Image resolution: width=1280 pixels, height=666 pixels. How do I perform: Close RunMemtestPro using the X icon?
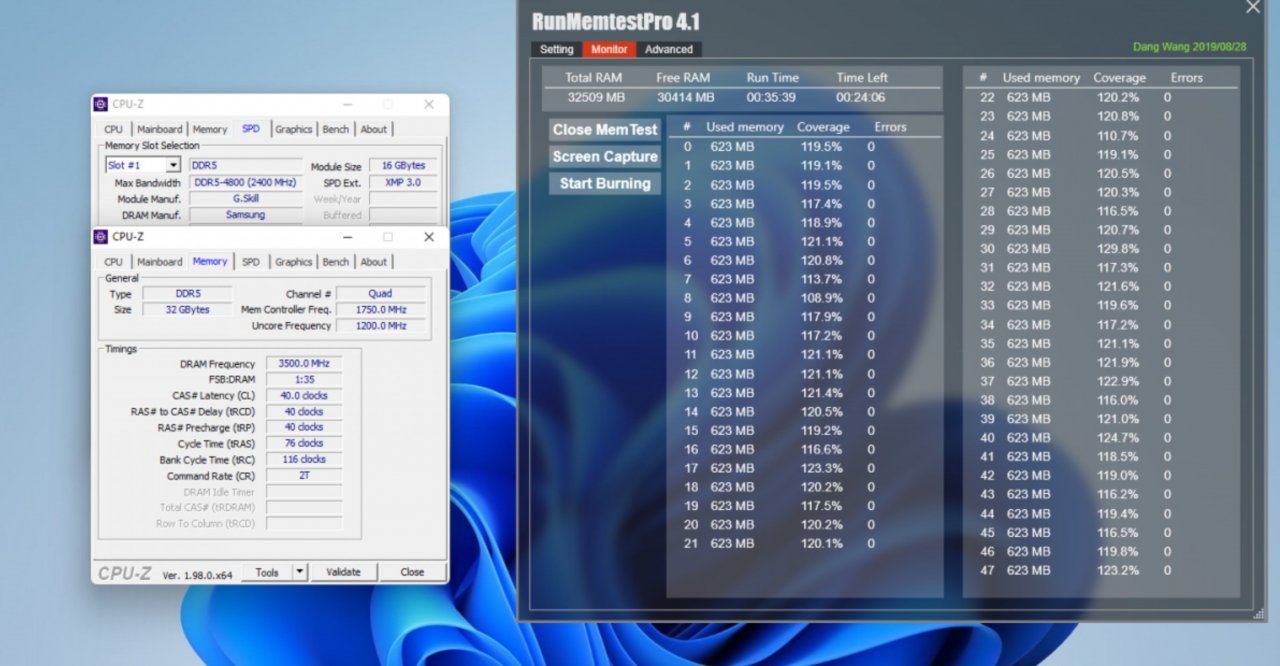1253,8
